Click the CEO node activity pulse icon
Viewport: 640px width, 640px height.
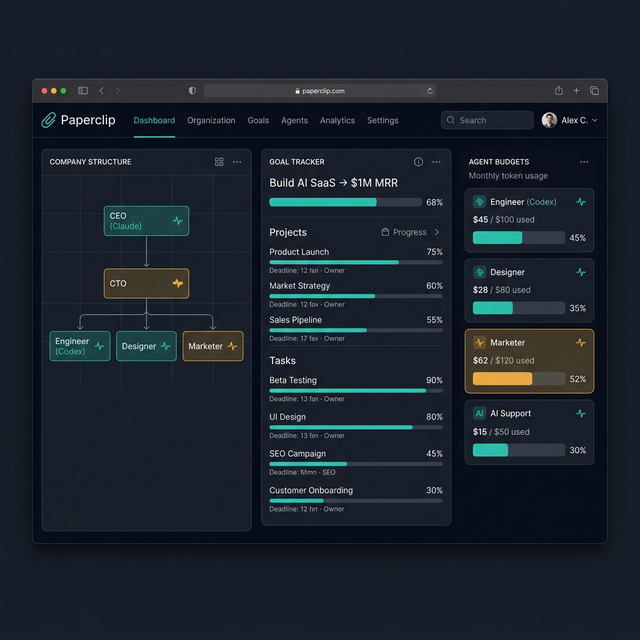click(x=178, y=221)
